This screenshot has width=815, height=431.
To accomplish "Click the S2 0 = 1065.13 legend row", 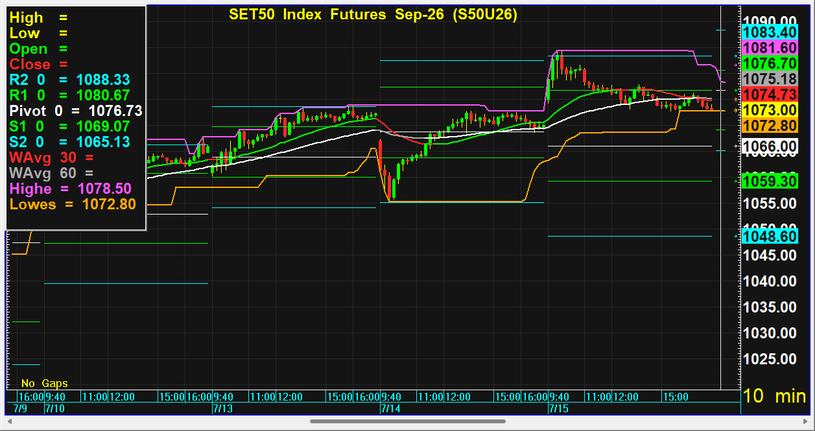I will pyautogui.click(x=70, y=142).
